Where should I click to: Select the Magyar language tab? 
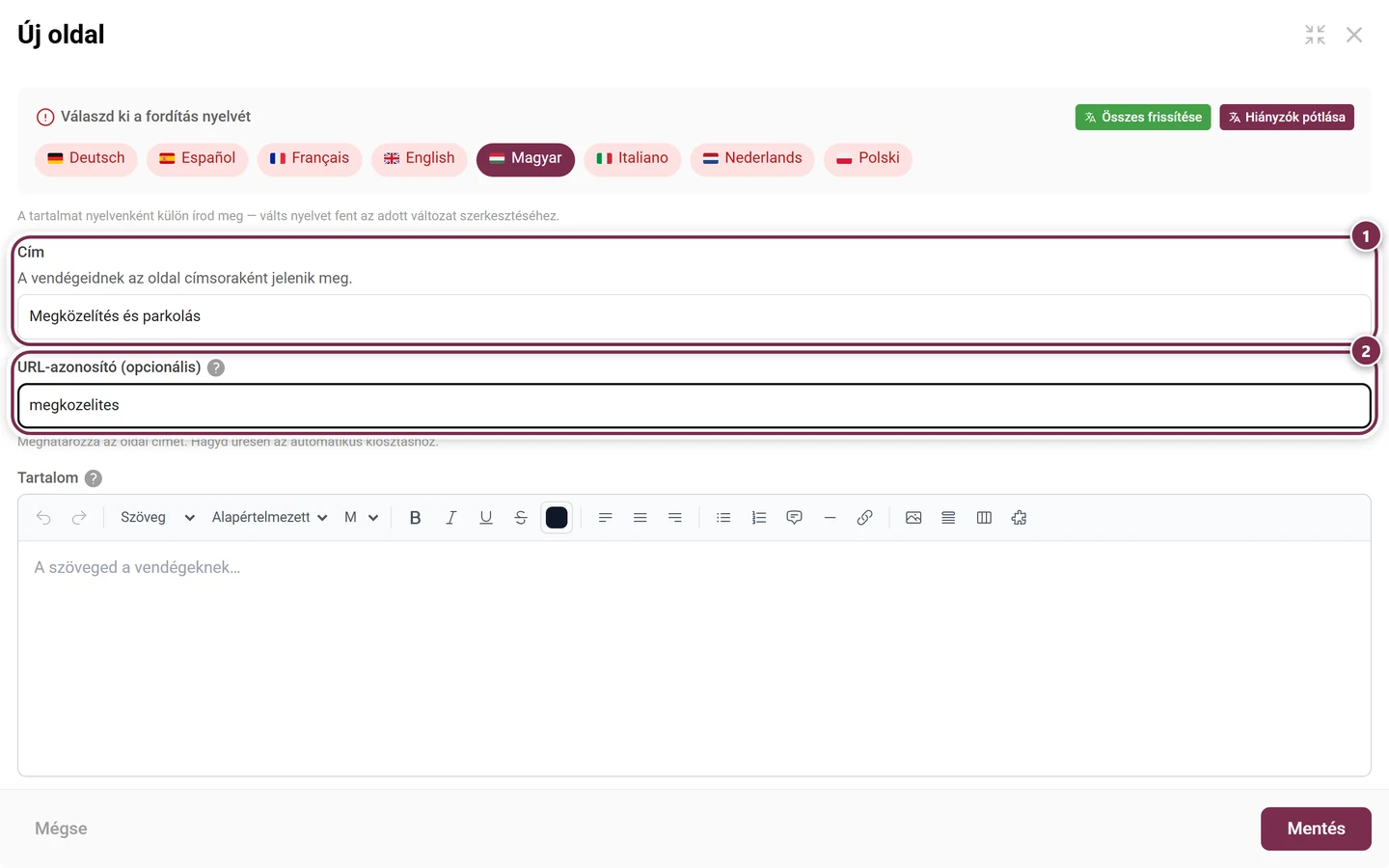(526, 158)
